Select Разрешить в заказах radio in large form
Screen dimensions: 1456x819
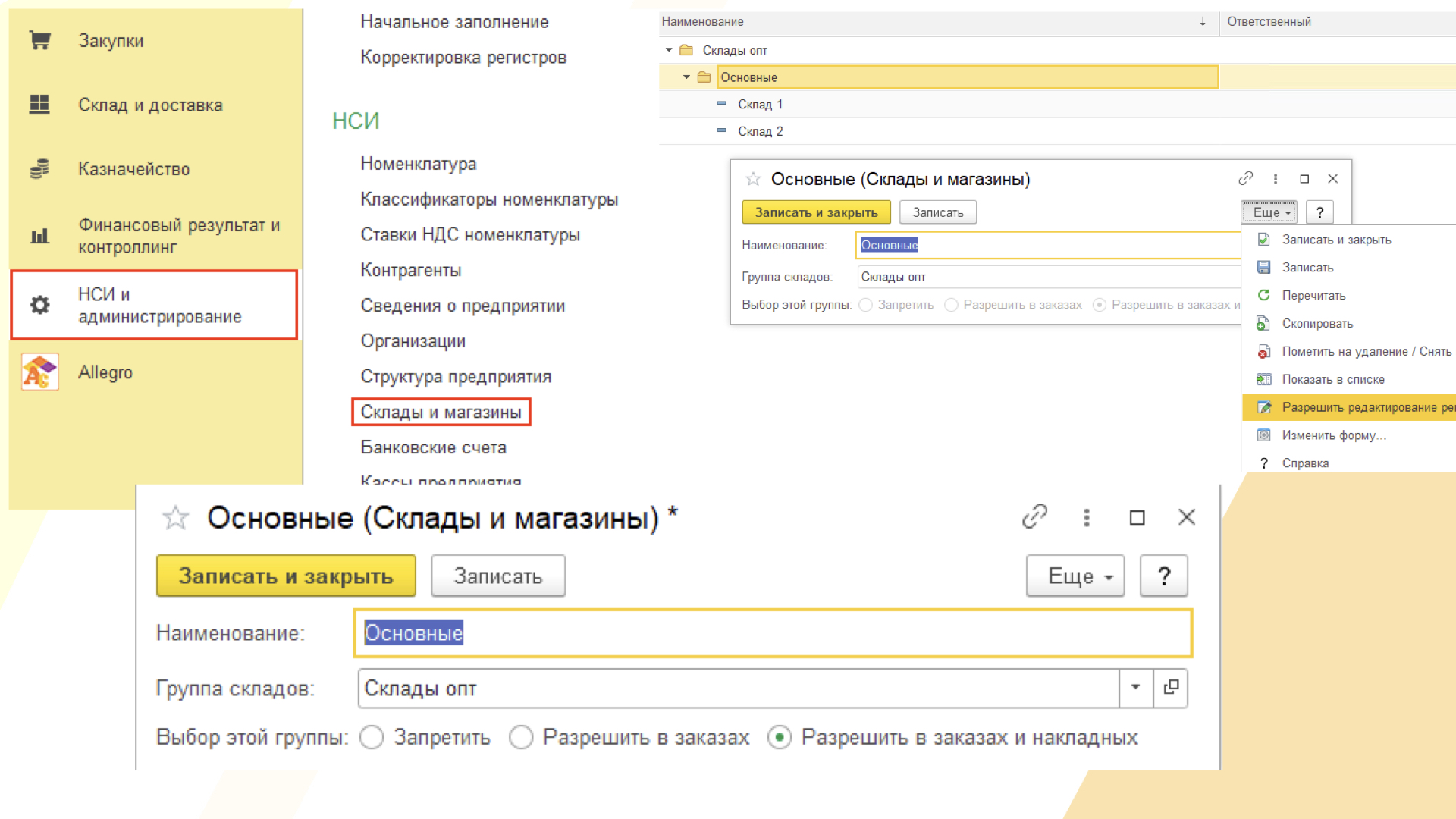(x=521, y=737)
